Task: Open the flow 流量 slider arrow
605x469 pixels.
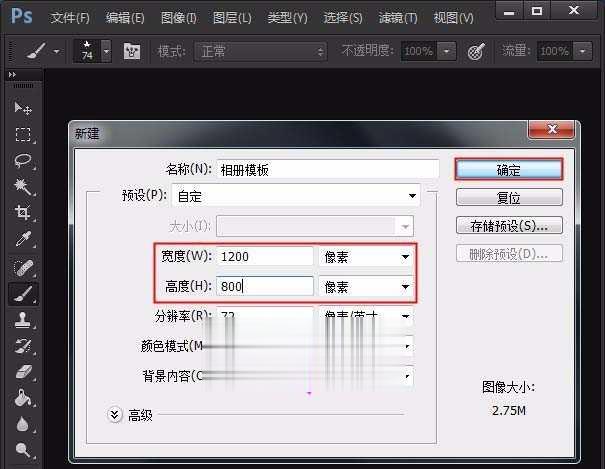Action: pos(583,51)
